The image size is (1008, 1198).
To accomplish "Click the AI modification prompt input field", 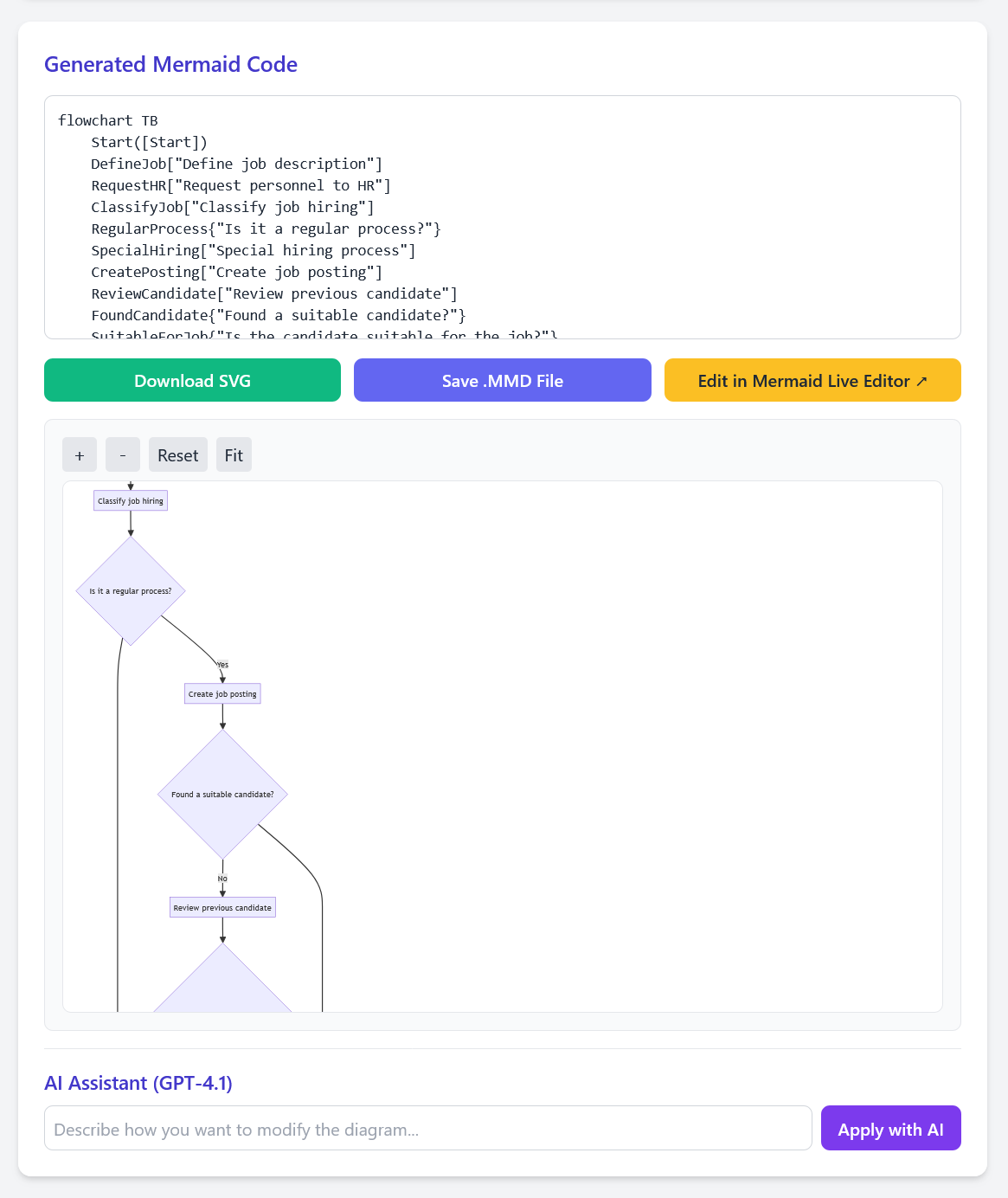I will coord(427,1129).
